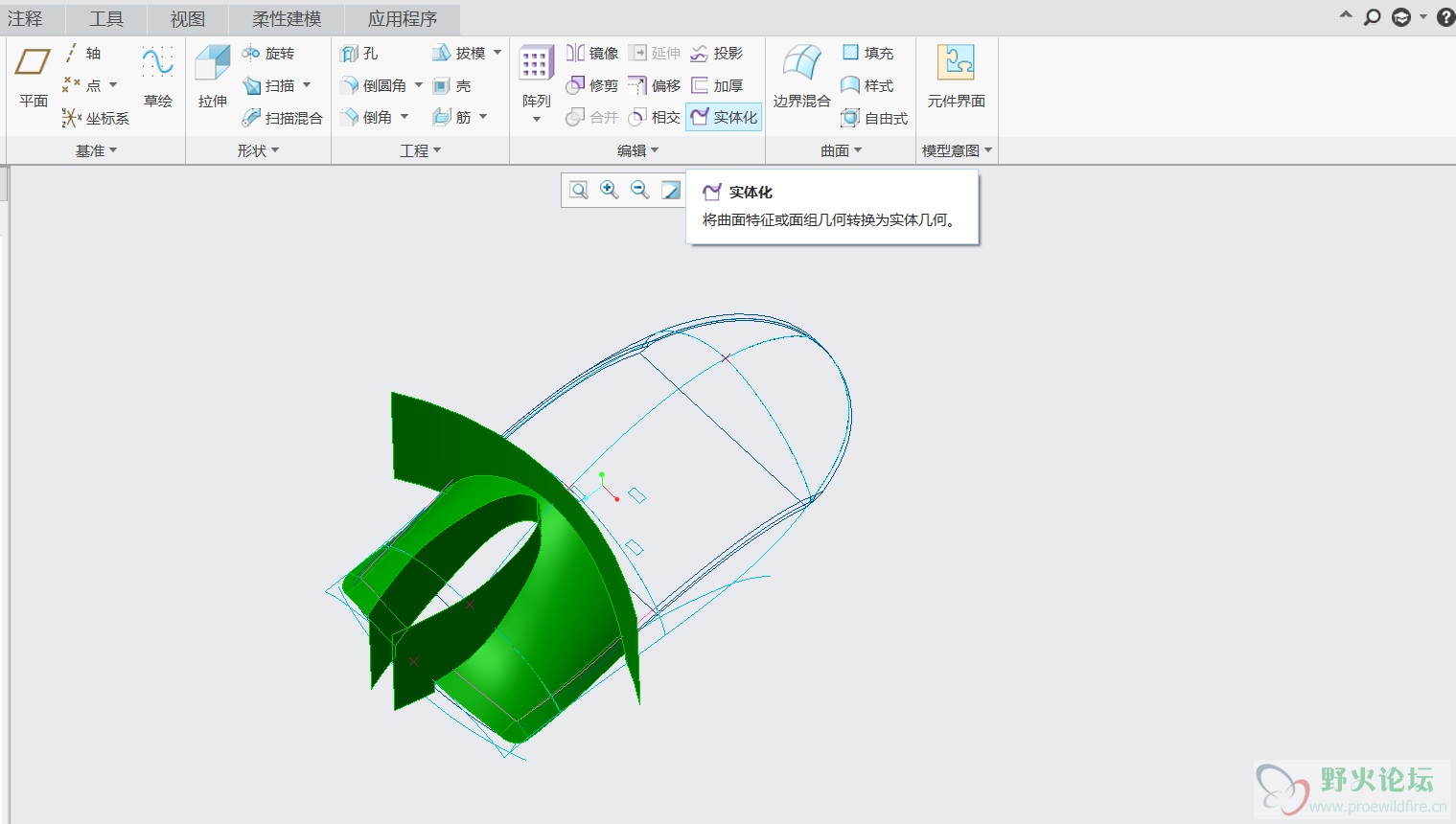Click the 镜像 (Mirror) tool

tap(591, 54)
